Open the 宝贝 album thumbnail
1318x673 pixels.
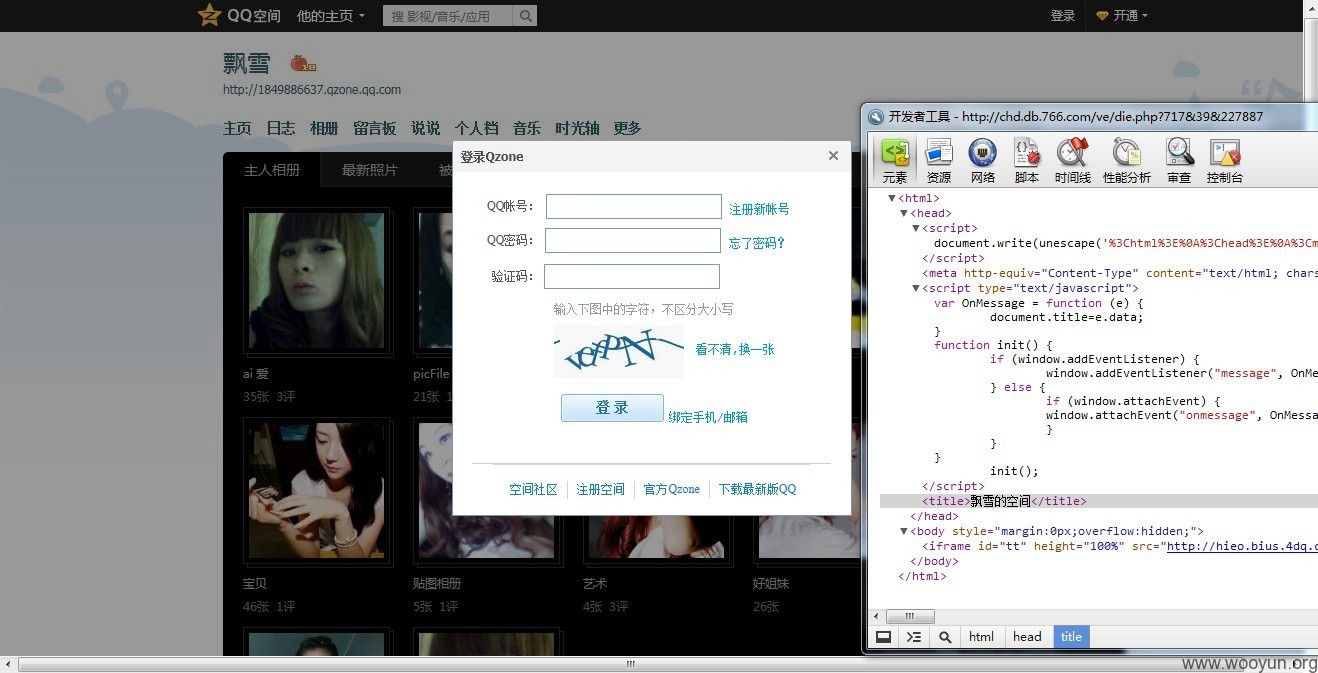(316, 489)
